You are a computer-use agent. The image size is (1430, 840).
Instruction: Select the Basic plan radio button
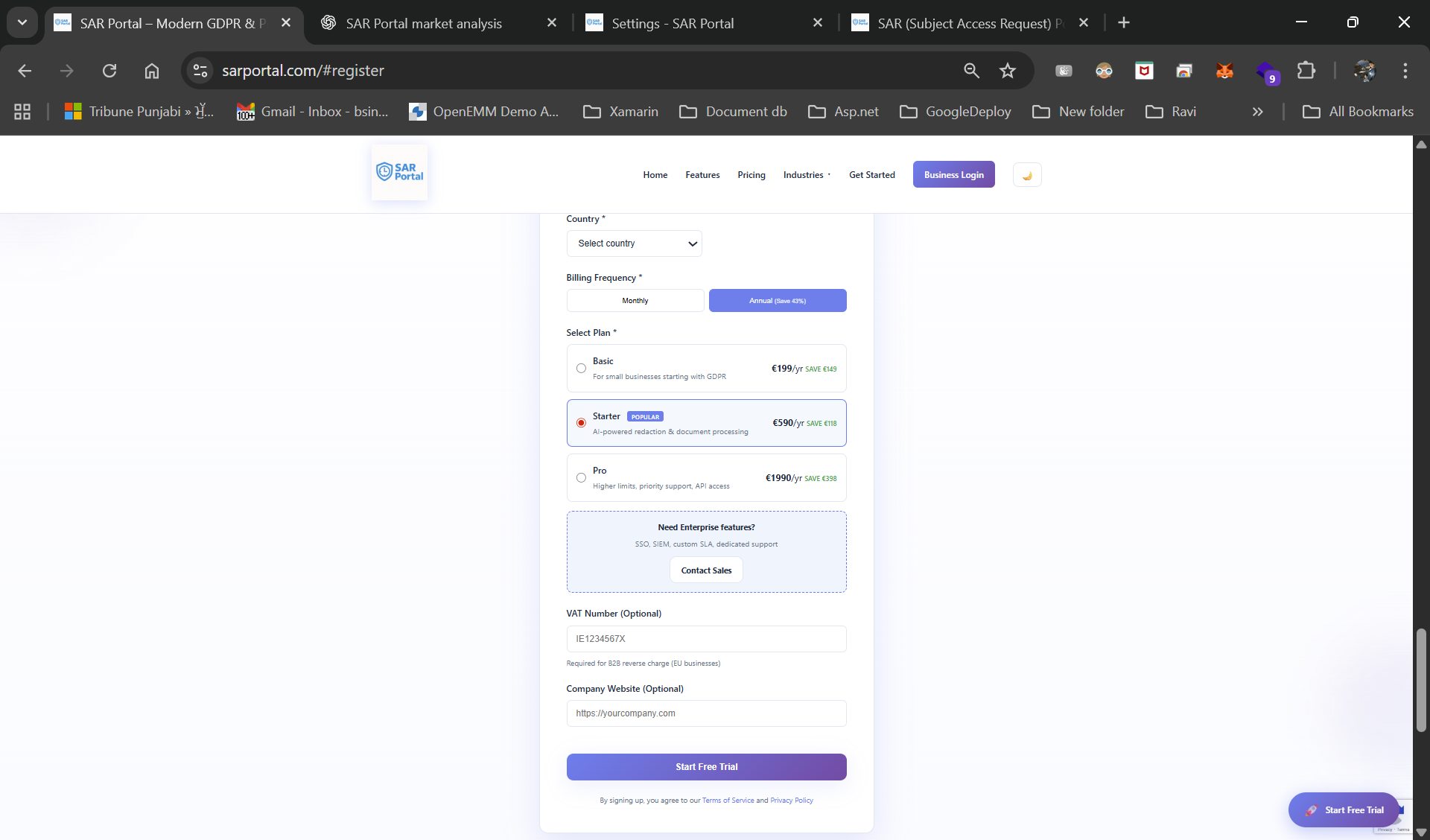pos(581,369)
